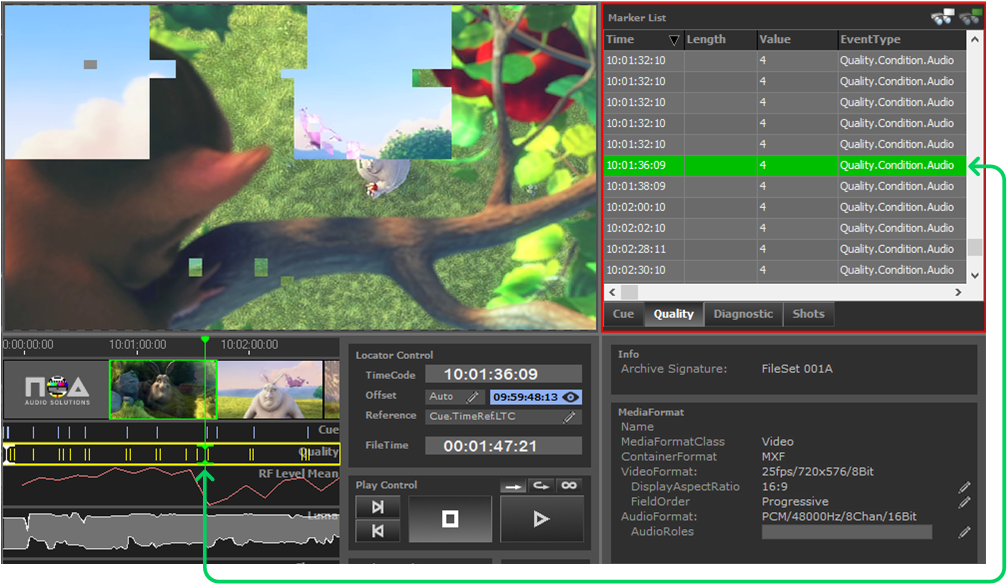Toggle the eye icon beside offset 09:59:48:13
The image size is (1007, 584).
[x=570, y=397]
